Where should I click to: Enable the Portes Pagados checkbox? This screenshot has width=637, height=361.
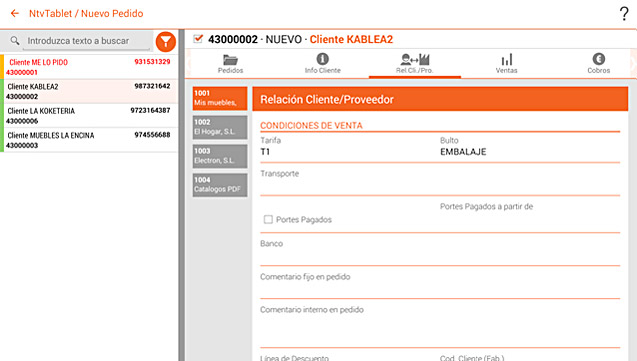tap(268, 219)
